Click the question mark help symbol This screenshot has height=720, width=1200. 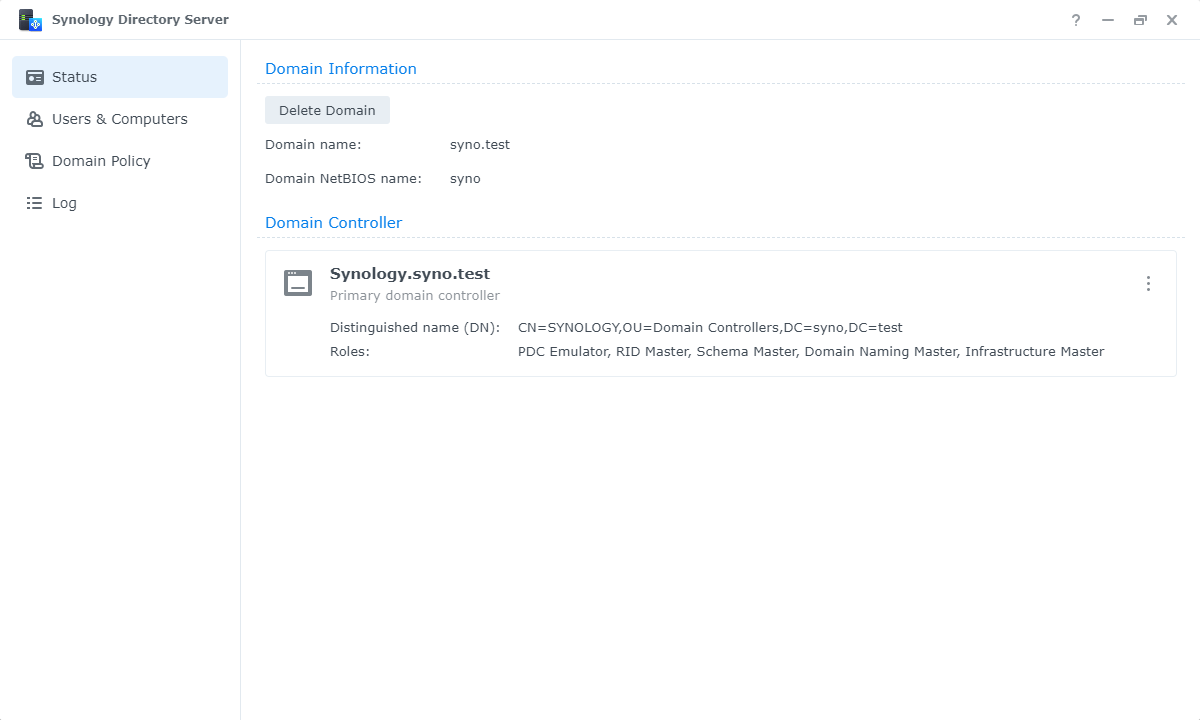coord(1075,20)
